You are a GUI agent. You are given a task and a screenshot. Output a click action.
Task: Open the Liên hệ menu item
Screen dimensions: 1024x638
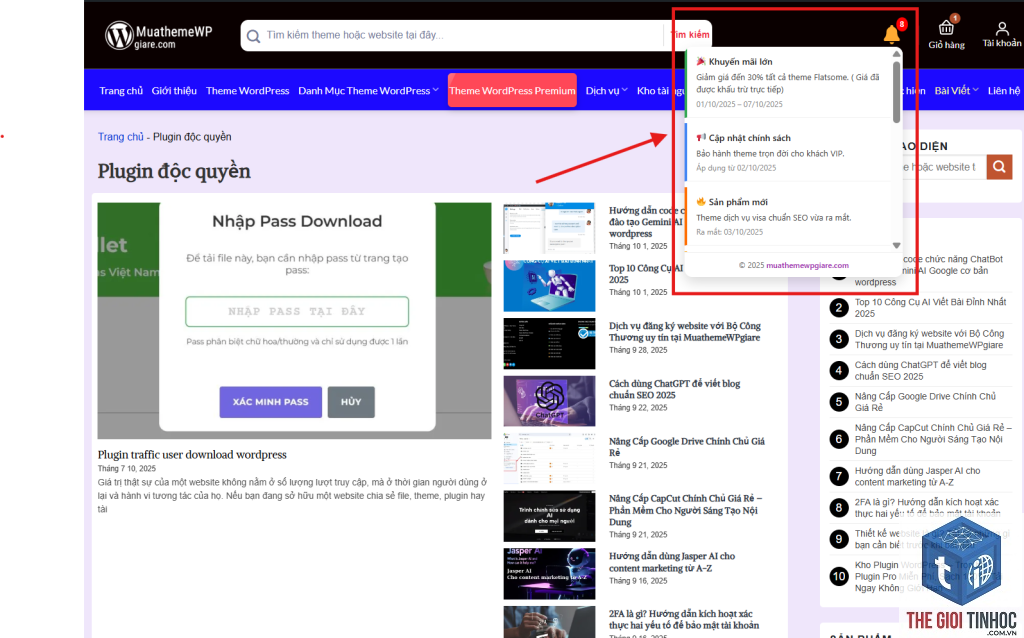tap(1003, 91)
